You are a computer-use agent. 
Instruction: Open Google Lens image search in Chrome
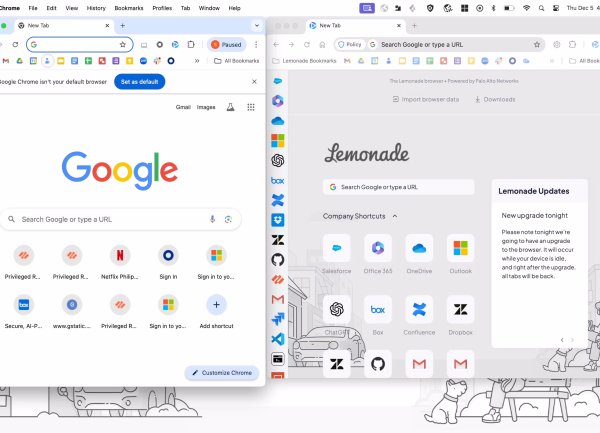pos(228,219)
